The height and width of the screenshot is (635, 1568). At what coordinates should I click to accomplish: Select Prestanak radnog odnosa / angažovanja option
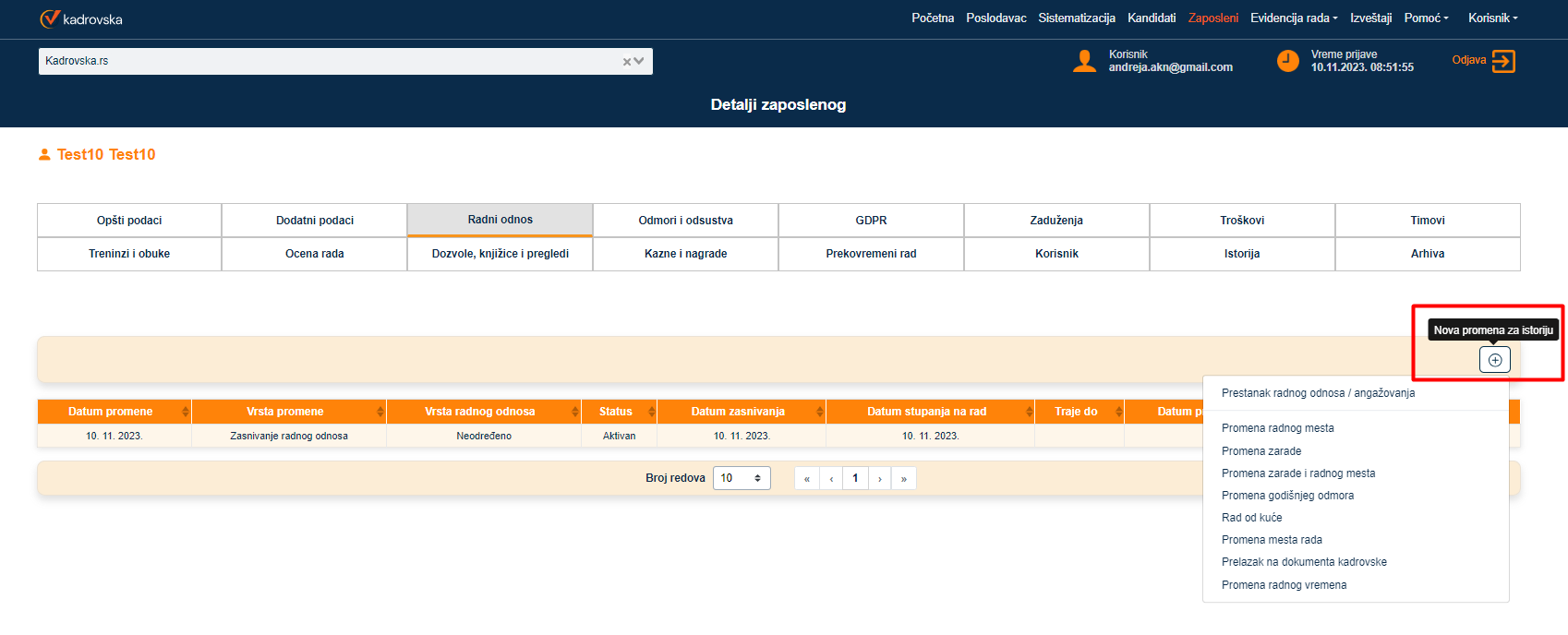point(1318,393)
